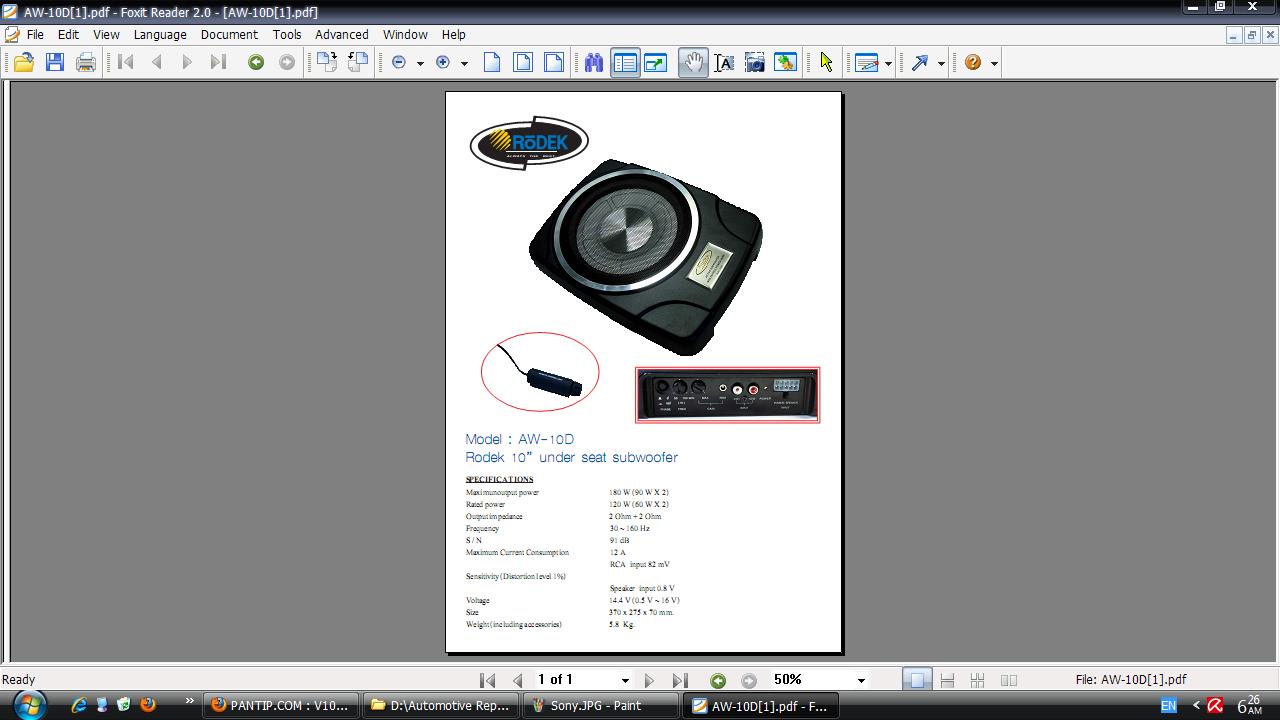The height and width of the screenshot is (720, 1280).
Task: Click the Open file folder icon
Action: tap(24, 63)
